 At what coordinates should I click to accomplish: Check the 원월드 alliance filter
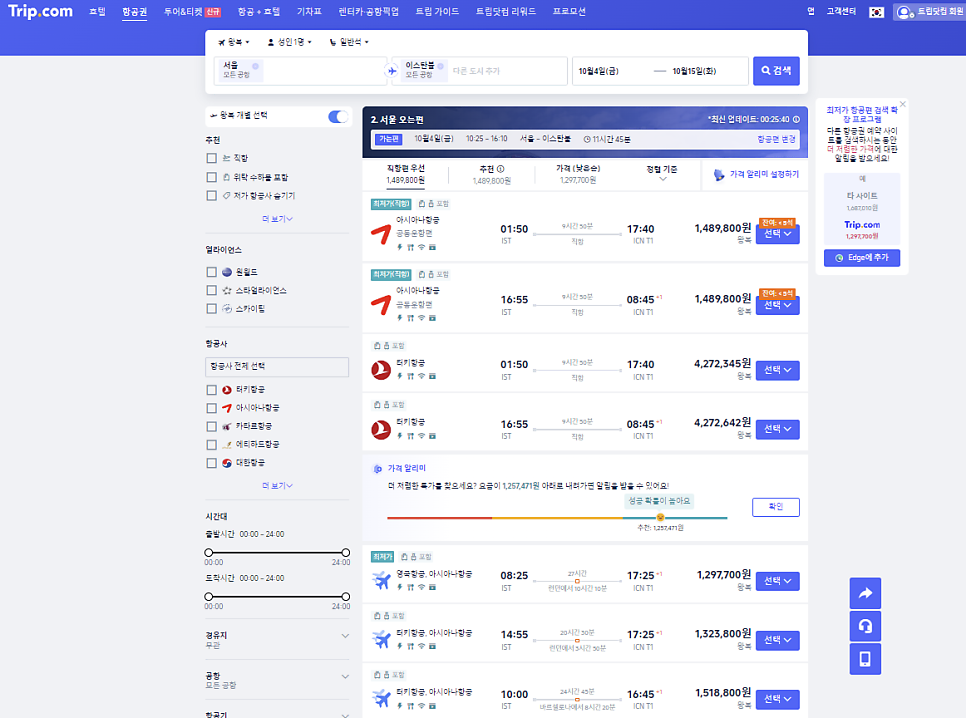[x=211, y=272]
